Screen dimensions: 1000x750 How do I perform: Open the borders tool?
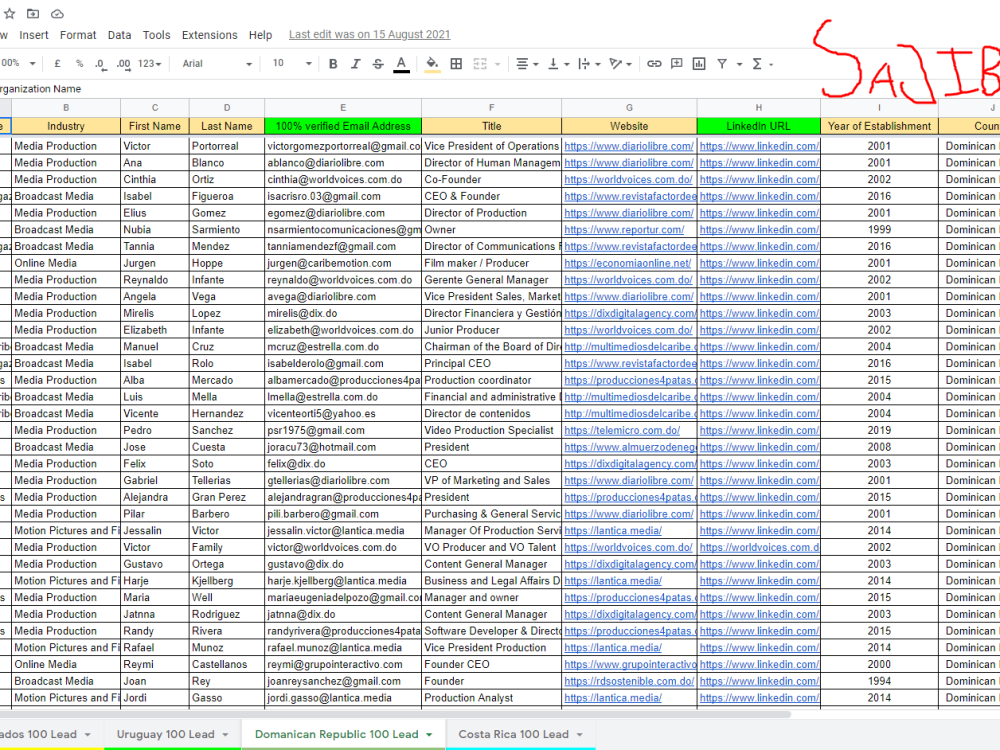pyautogui.click(x=456, y=64)
